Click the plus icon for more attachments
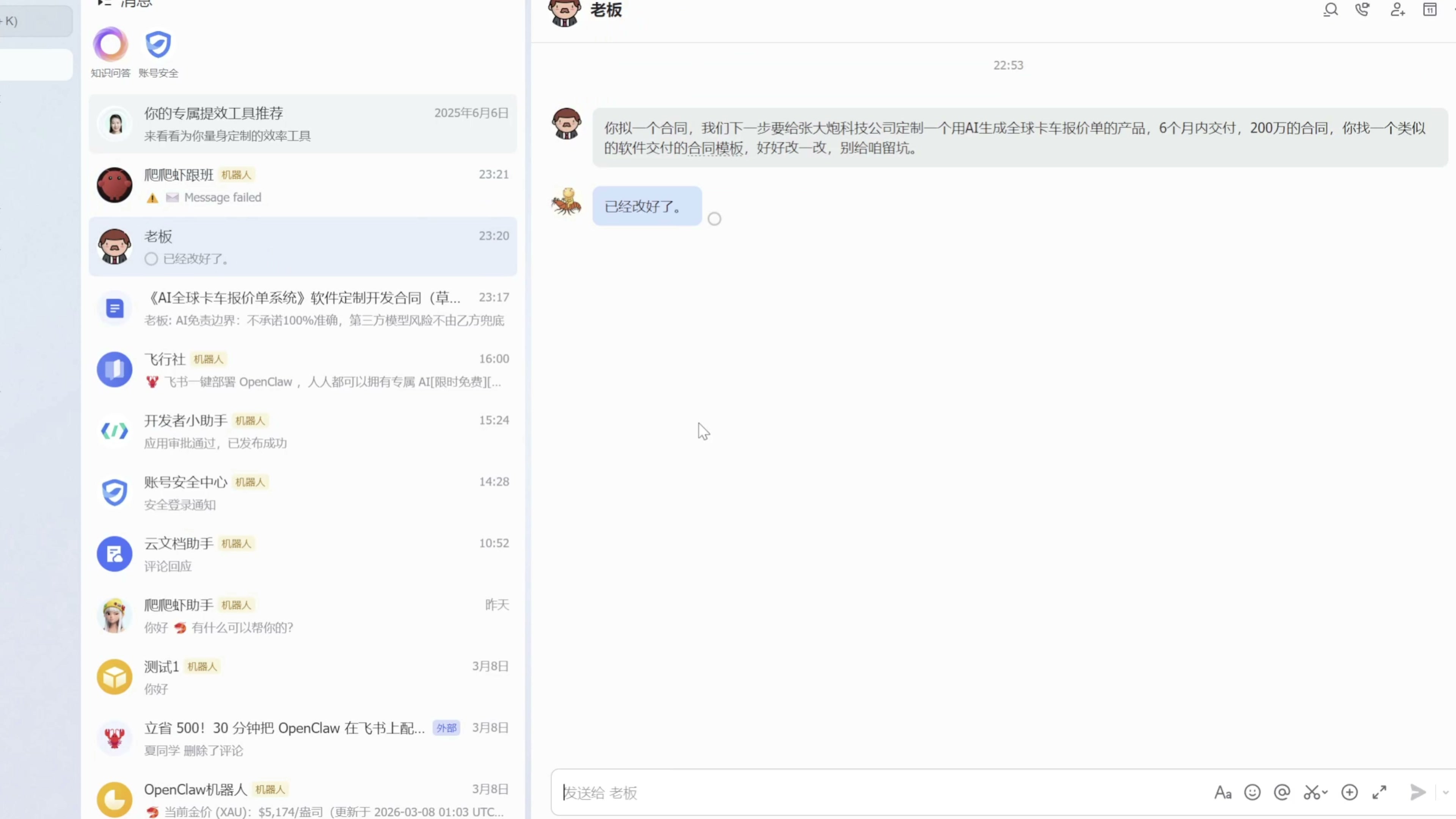The width and height of the screenshot is (1456, 819). click(1349, 792)
